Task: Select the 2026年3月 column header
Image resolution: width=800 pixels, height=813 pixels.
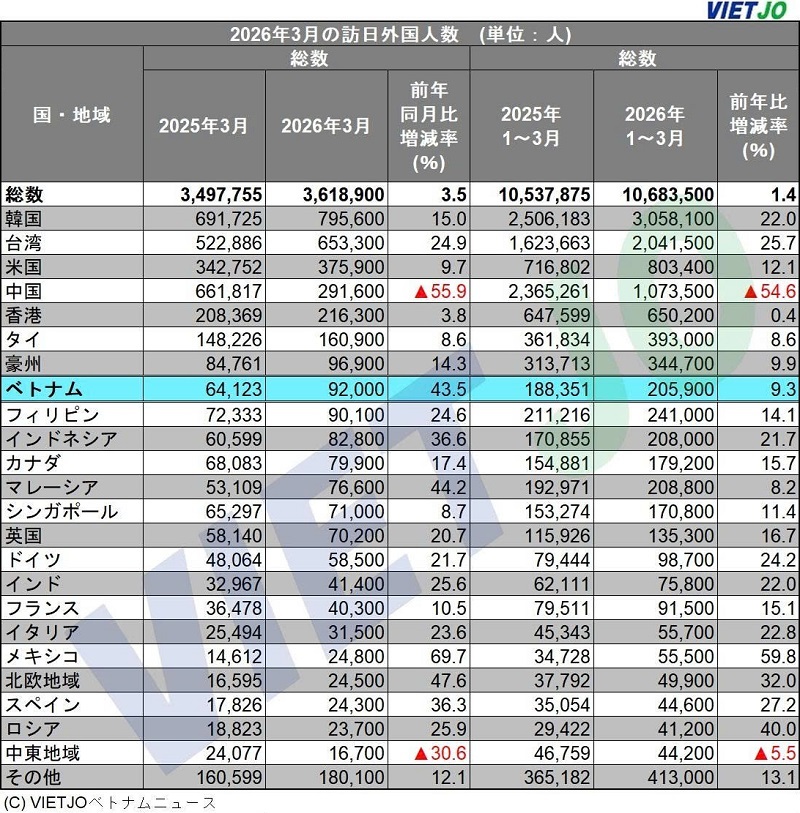Action: (326, 127)
